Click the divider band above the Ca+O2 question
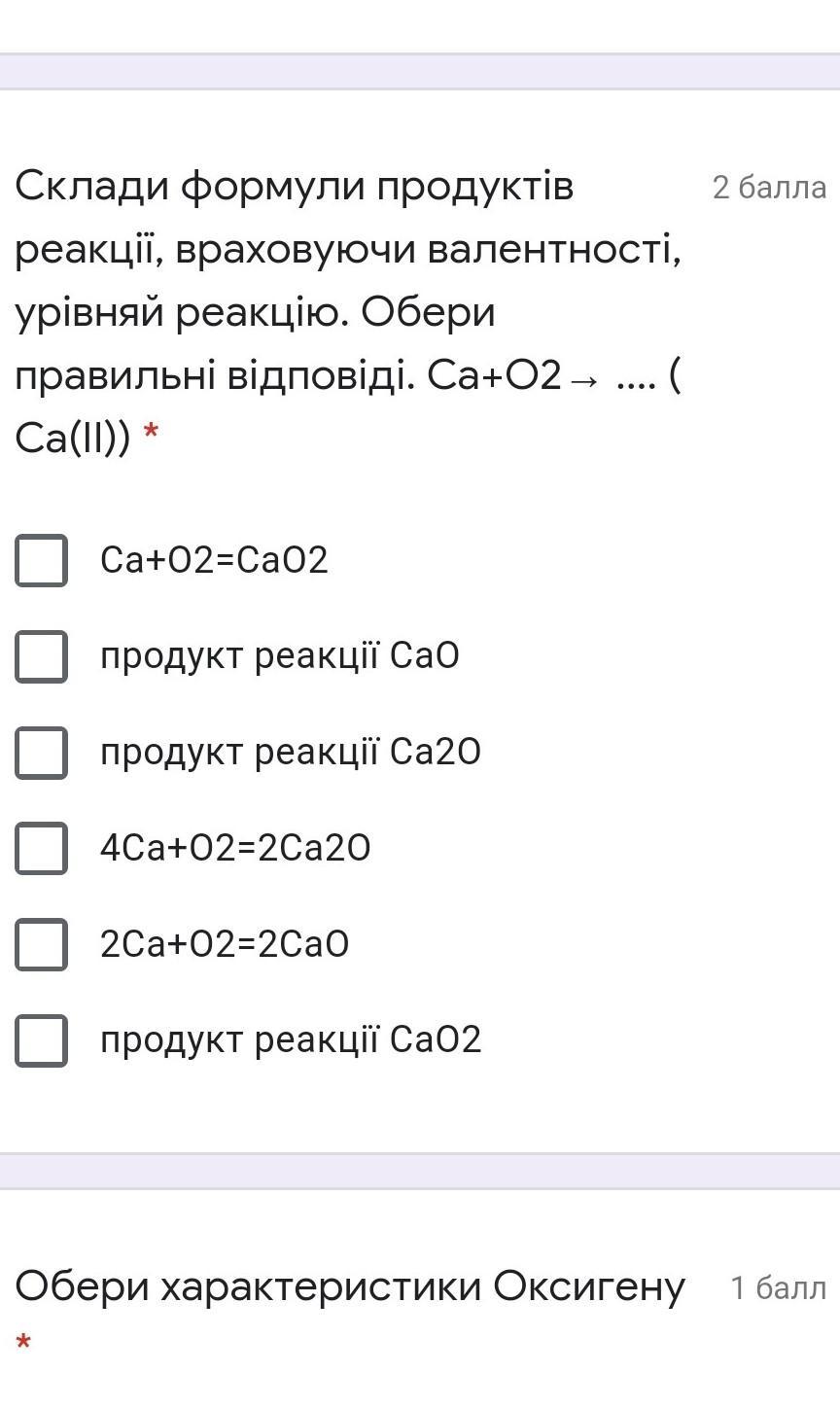The height and width of the screenshot is (1408, 840). coord(420,72)
